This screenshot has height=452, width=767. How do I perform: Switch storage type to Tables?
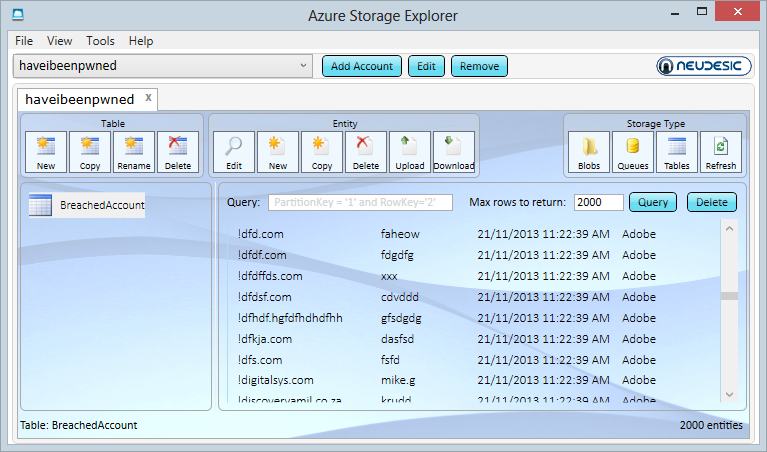pyautogui.click(x=677, y=152)
